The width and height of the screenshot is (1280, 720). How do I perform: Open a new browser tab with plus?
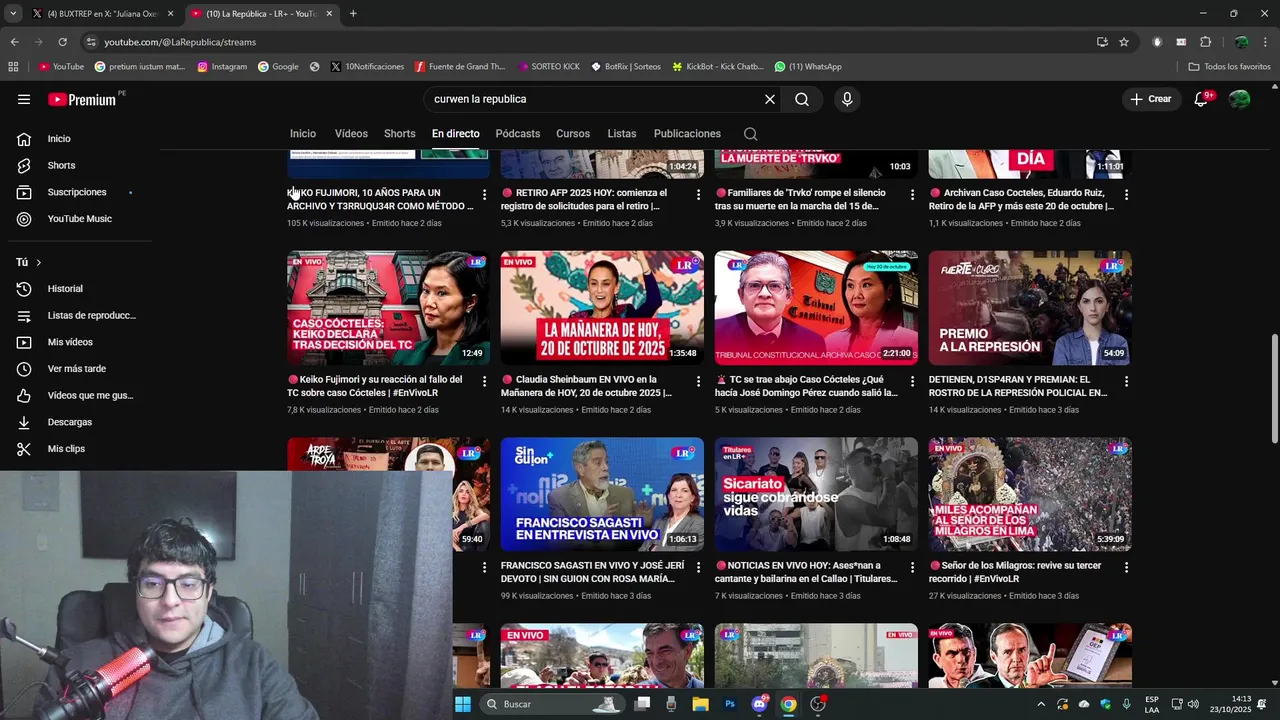point(353,14)
